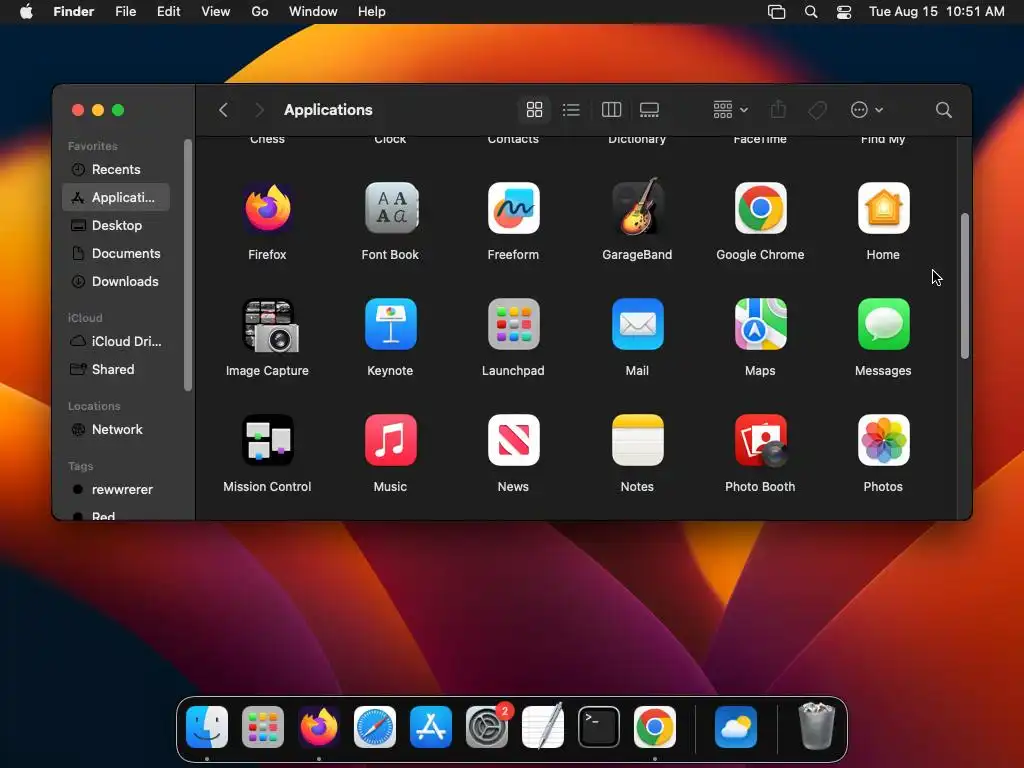Image resolution: width=1024 pixels, height=768 pixels.
Task: Open Recents in the sidebar
Action: 116,169
